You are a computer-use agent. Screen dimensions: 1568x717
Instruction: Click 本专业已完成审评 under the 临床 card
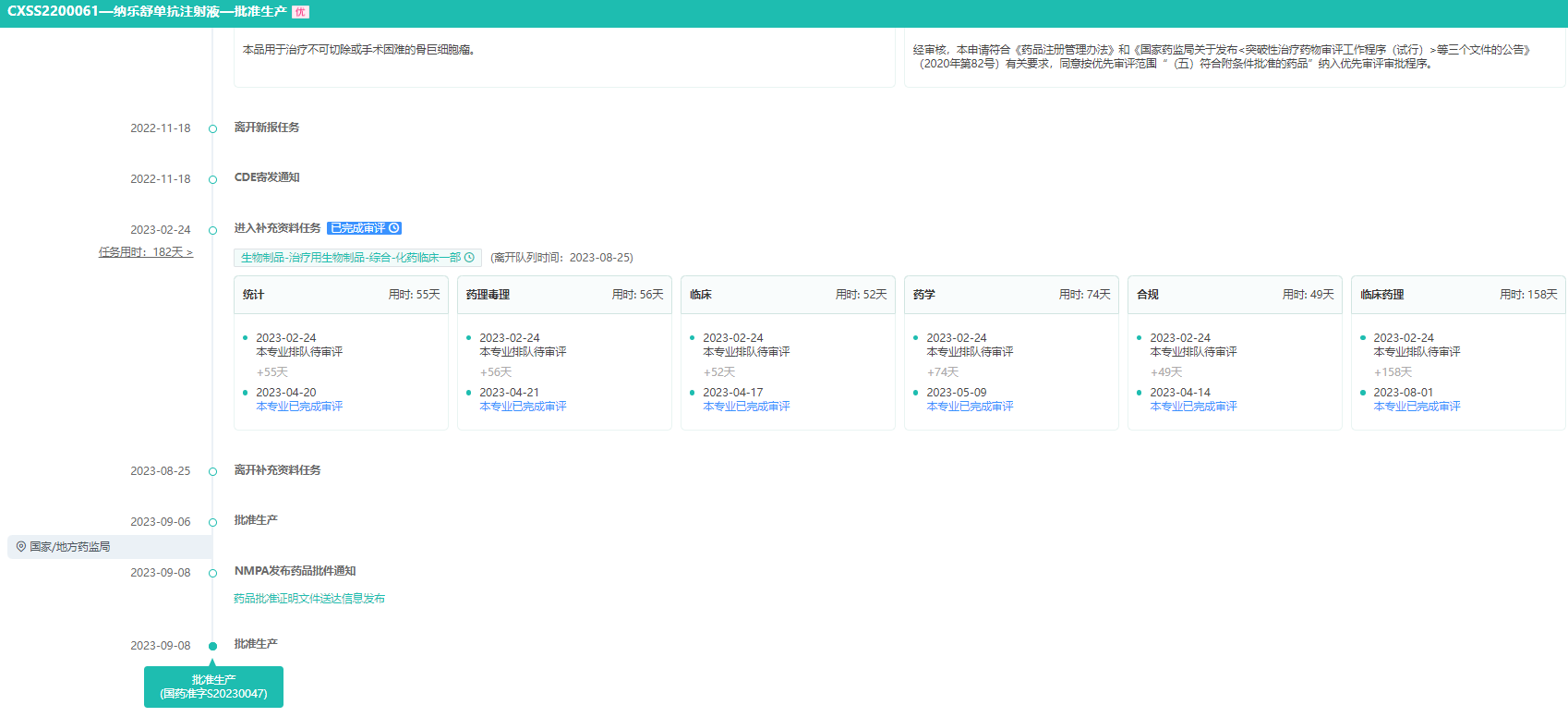(746, 407)
